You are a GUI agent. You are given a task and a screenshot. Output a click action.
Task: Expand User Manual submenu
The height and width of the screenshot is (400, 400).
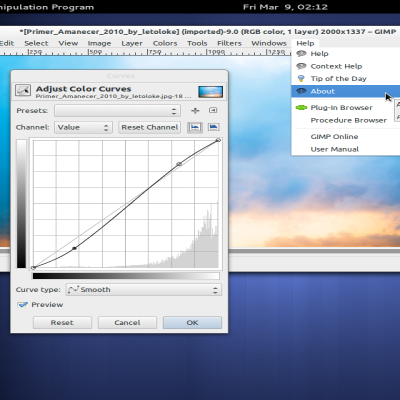coord(346,149)
